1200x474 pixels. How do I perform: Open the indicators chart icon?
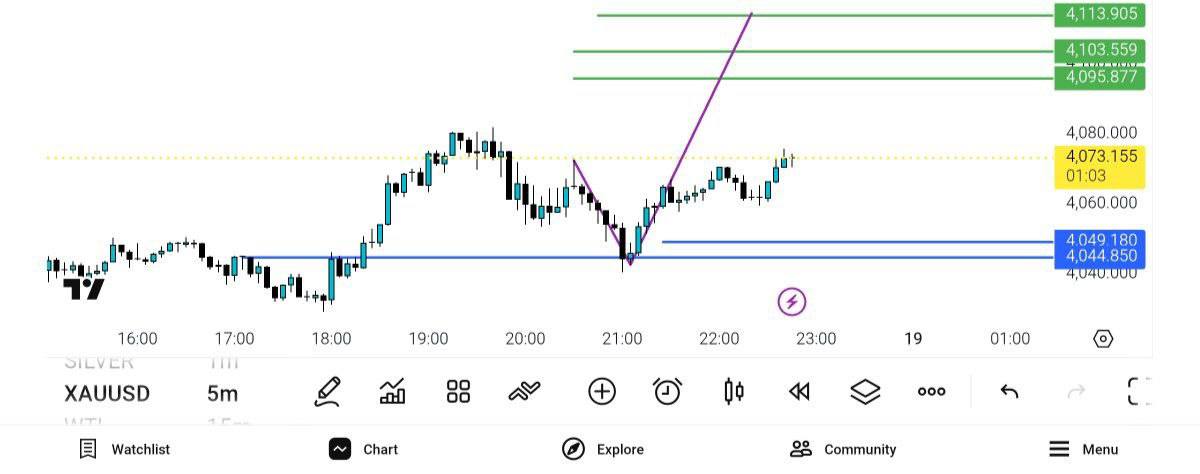click(x=393, y=392)
